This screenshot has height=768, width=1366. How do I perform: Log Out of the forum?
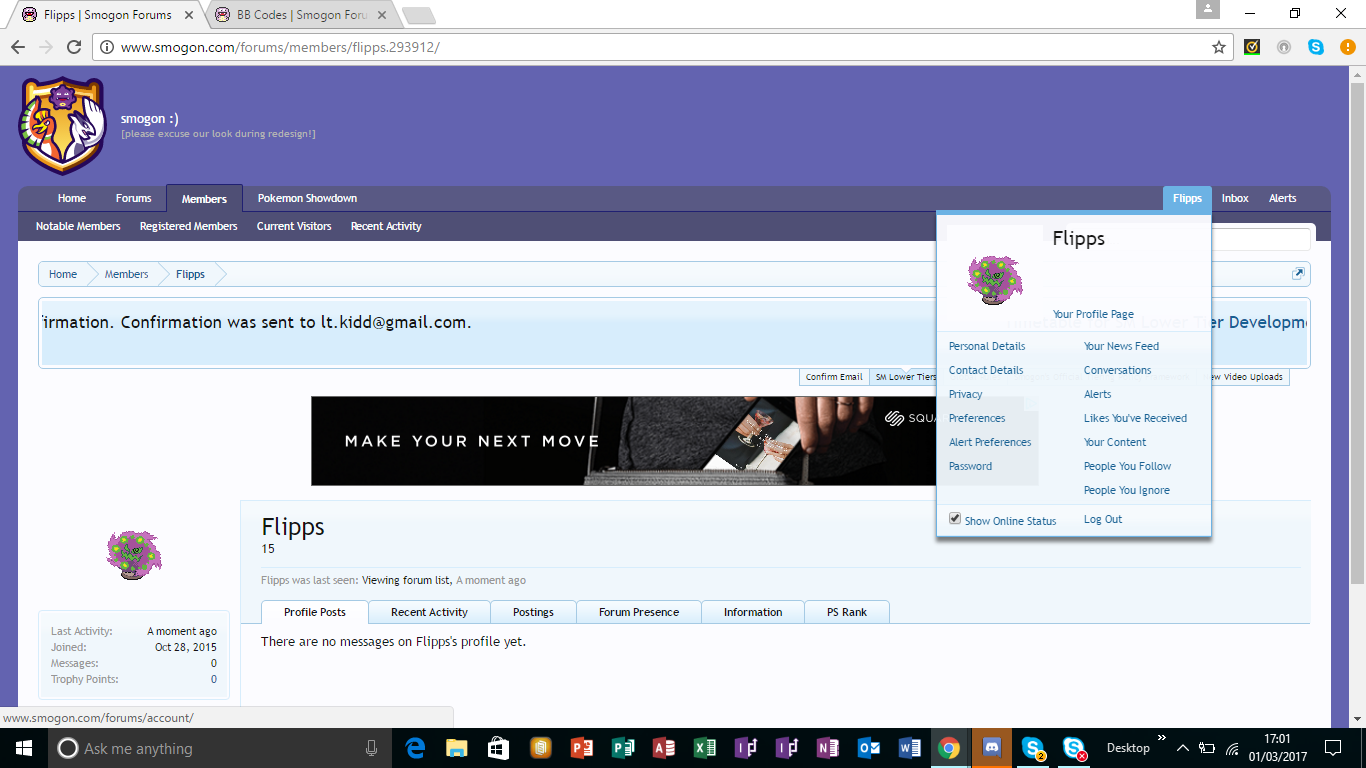(x=1103, y=519)
